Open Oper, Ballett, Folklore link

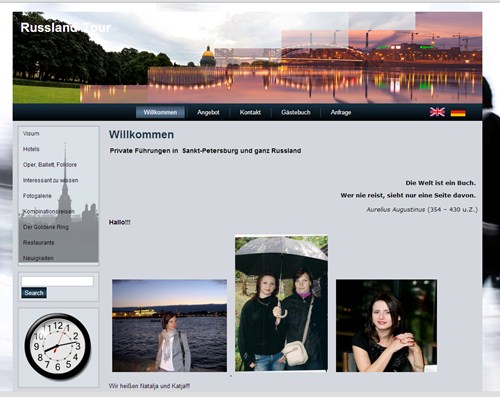tap(50, 165)
